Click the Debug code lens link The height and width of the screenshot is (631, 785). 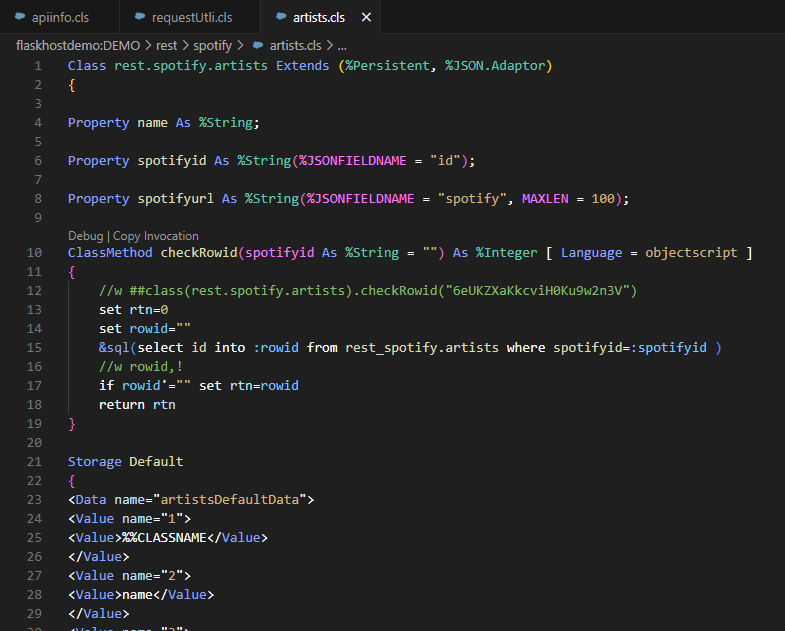(86, 236)
